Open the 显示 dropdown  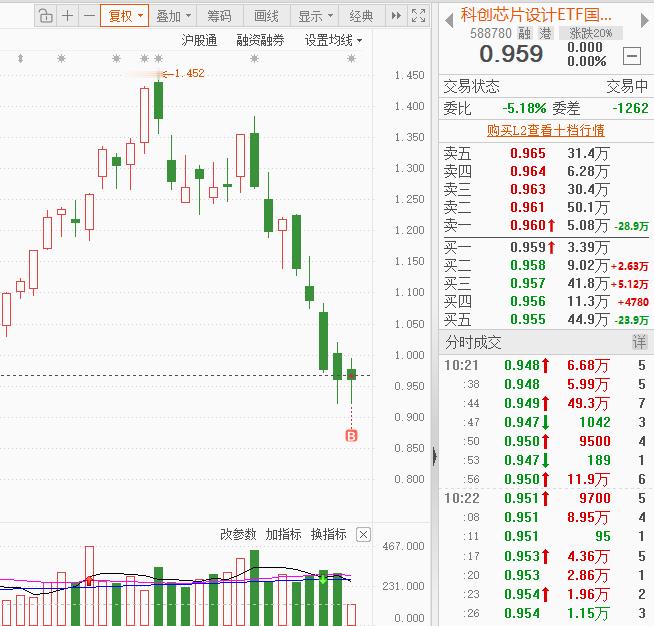coord(315,16)
